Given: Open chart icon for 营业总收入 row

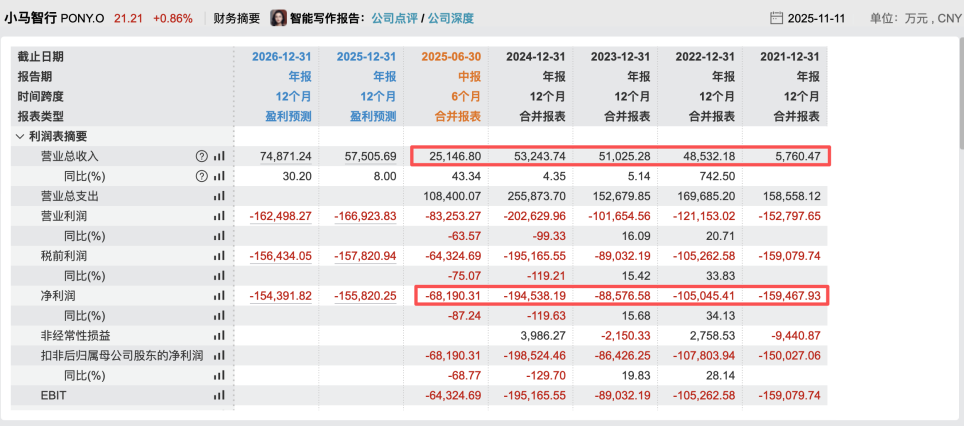Looking at the screenshot, I should (219, 157).
